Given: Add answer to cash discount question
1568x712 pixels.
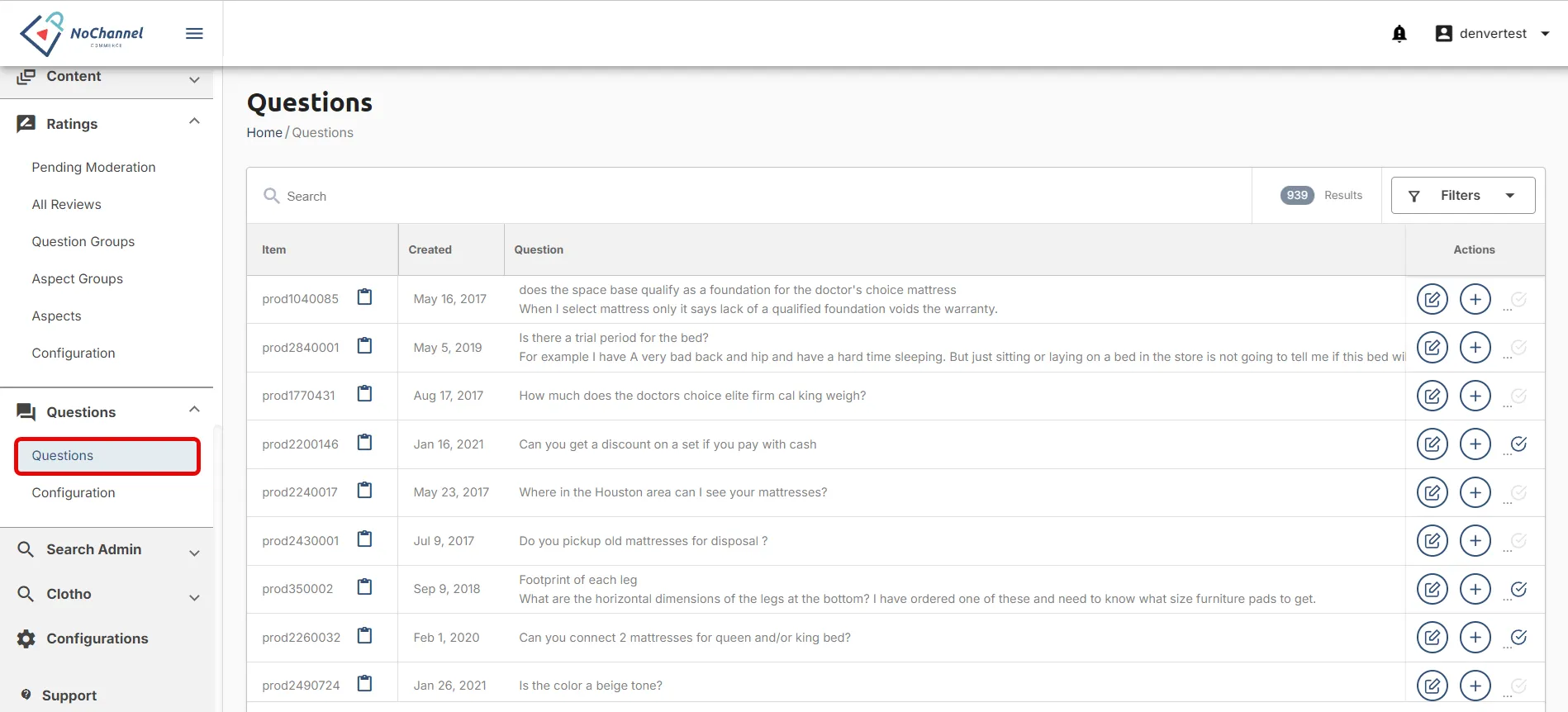Looking at the screenshot, I should tap(1475, 444).
